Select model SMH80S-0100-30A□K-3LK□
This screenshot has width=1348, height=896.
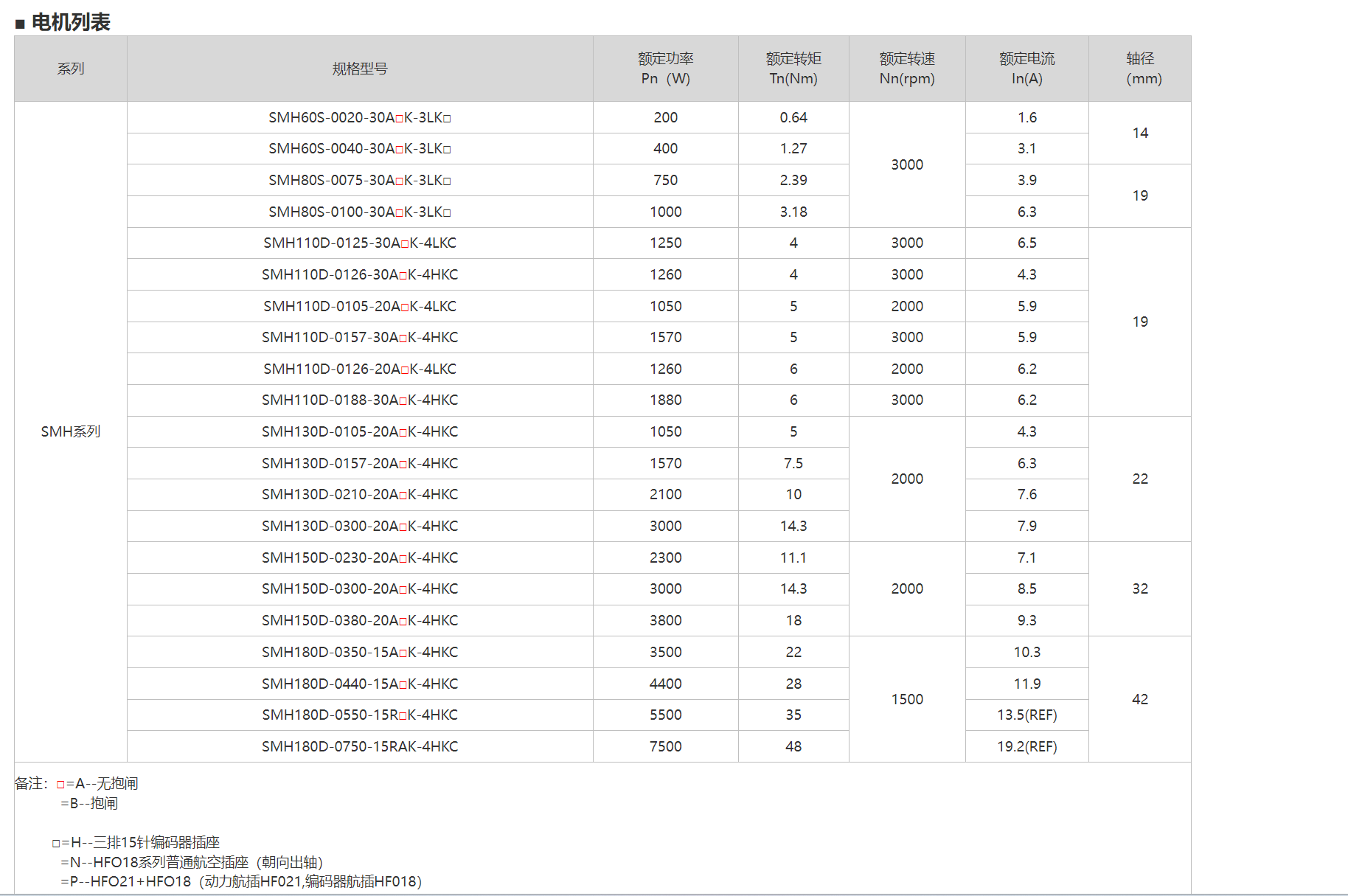(x=360, y=212)
